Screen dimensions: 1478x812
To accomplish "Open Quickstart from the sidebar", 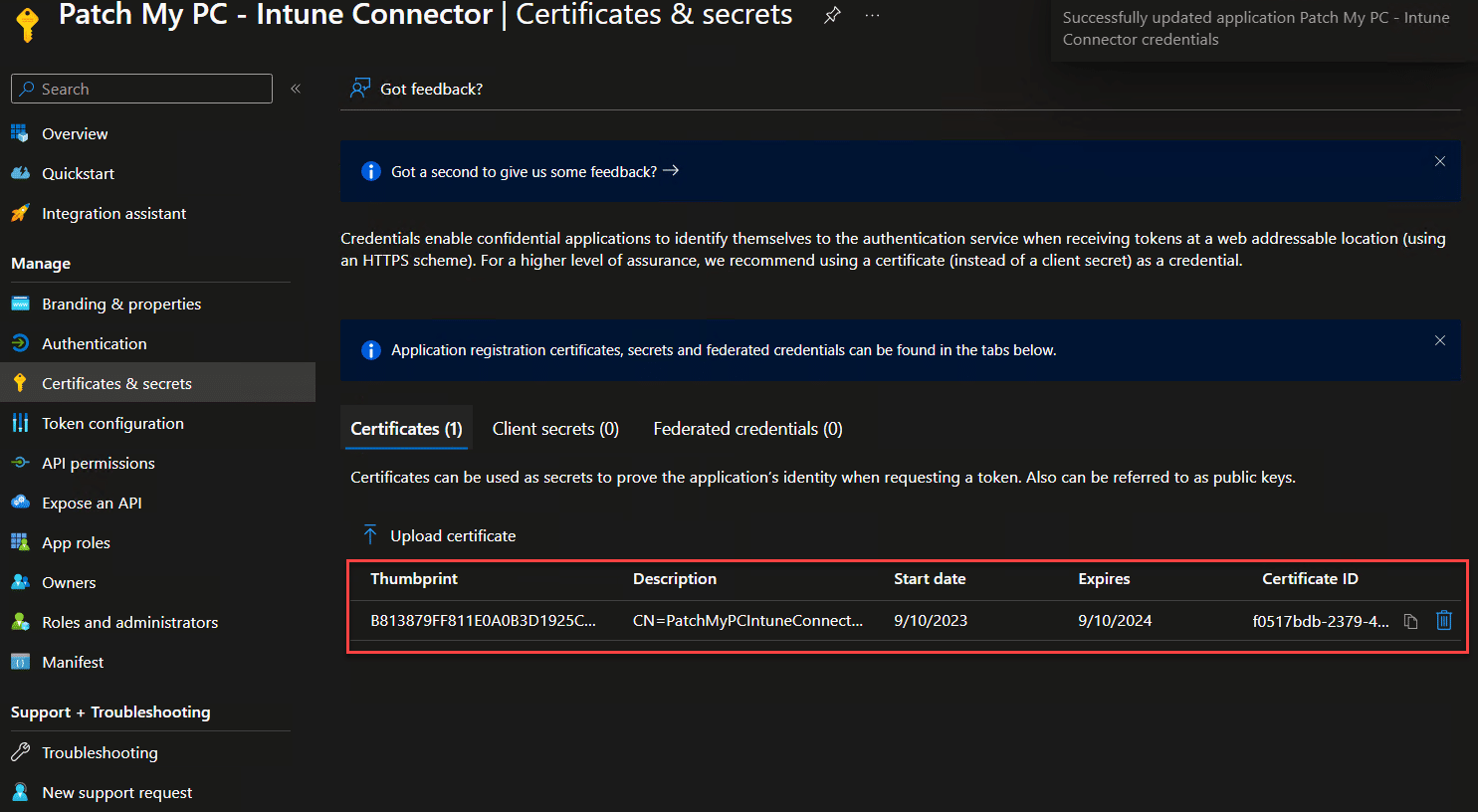I will [78, 173].
